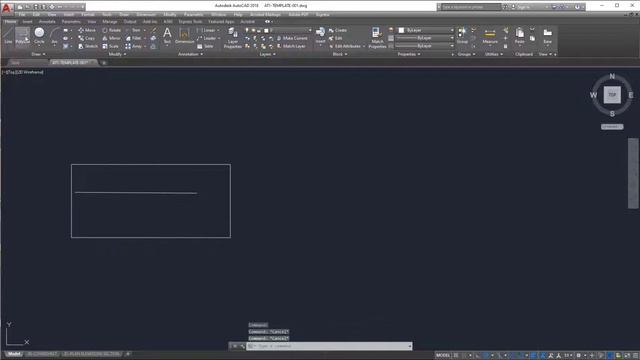The image size is (640, 360).
Task: Click the Group tool
Action: pos(462,36)
